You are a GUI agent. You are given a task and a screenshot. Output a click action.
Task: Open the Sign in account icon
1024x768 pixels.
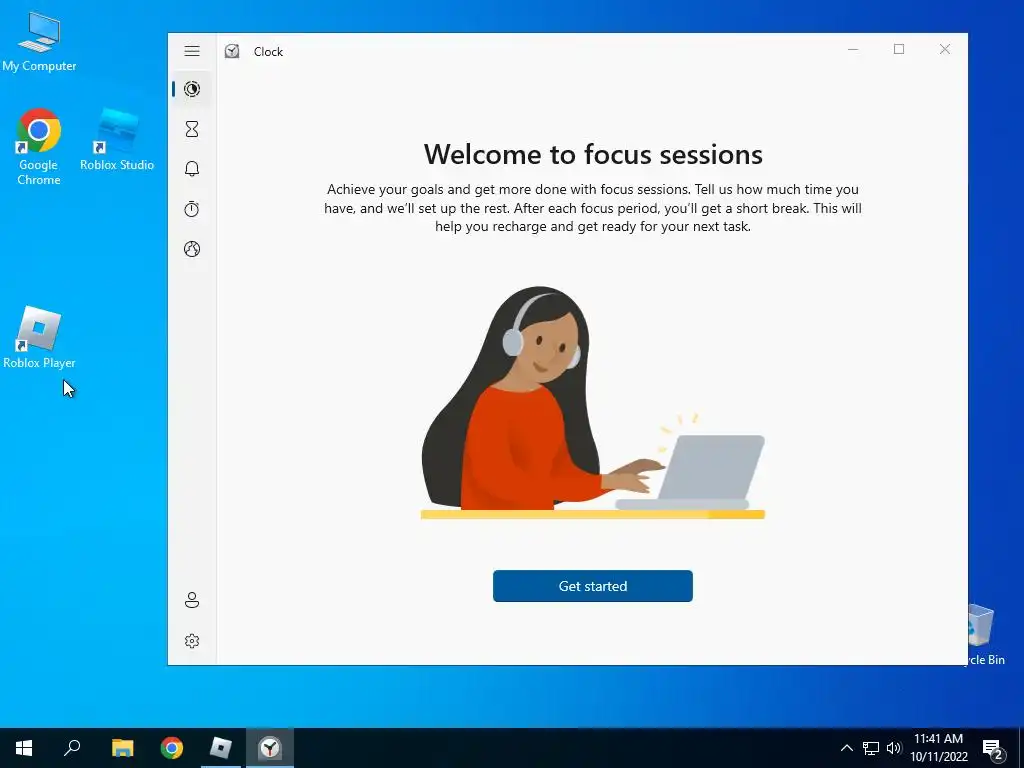(x=192, y=600)
